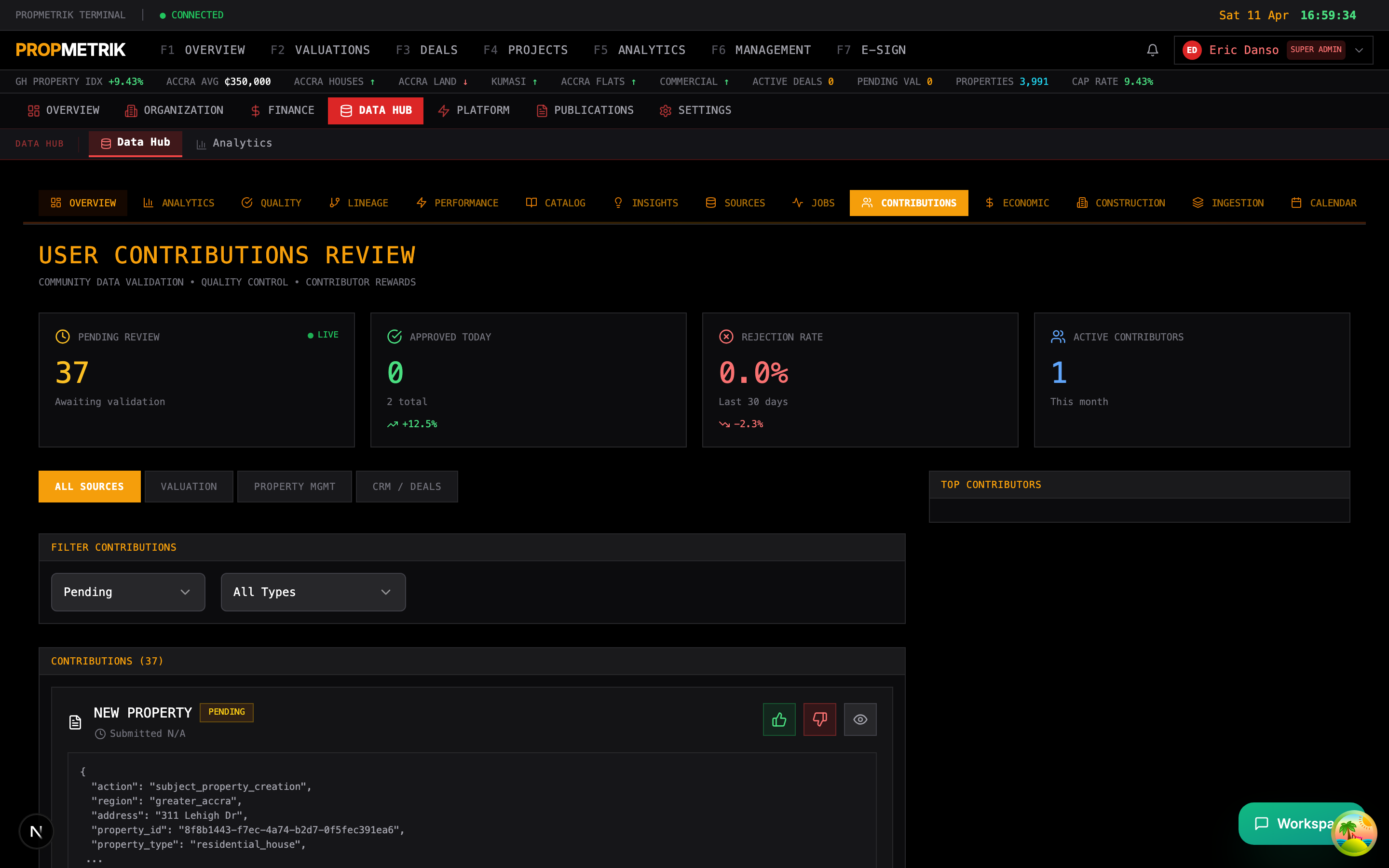Open F1 Overview in main nav

pos(203,50)
